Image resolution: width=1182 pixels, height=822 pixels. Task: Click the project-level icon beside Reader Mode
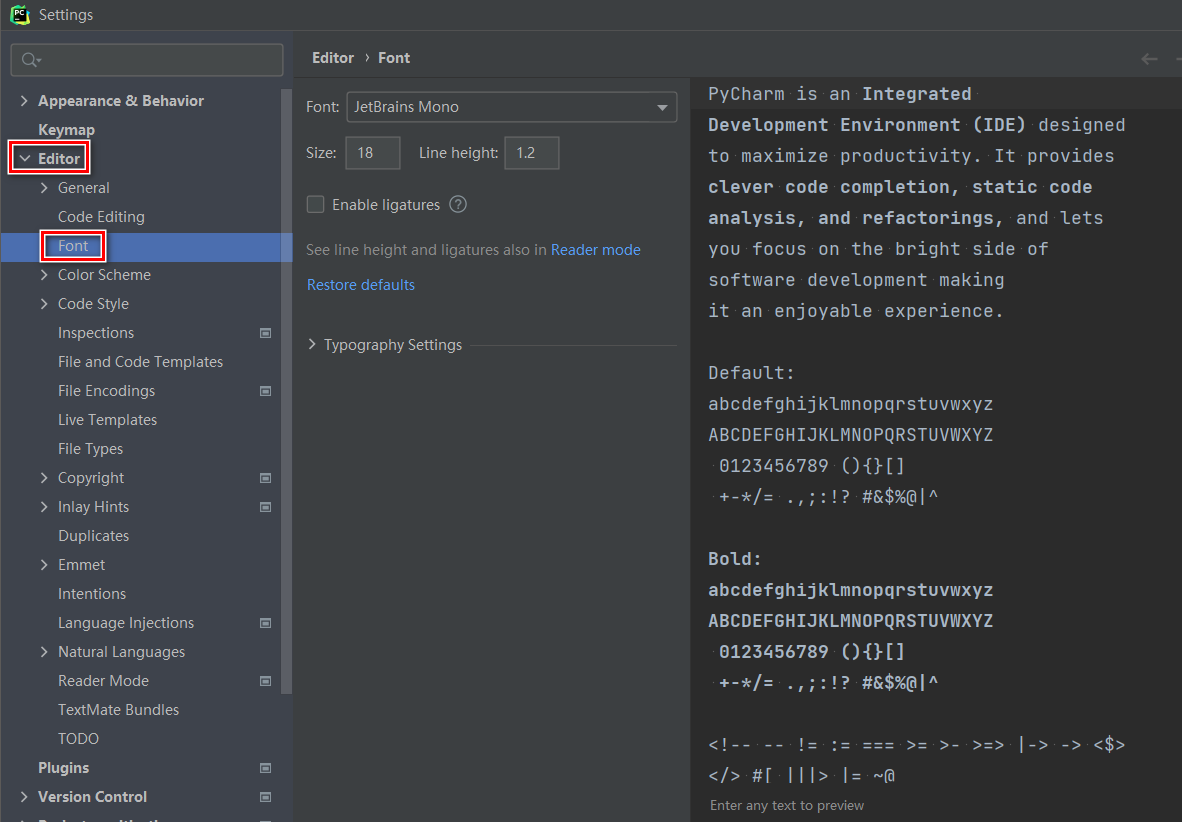tap(265, 680)
